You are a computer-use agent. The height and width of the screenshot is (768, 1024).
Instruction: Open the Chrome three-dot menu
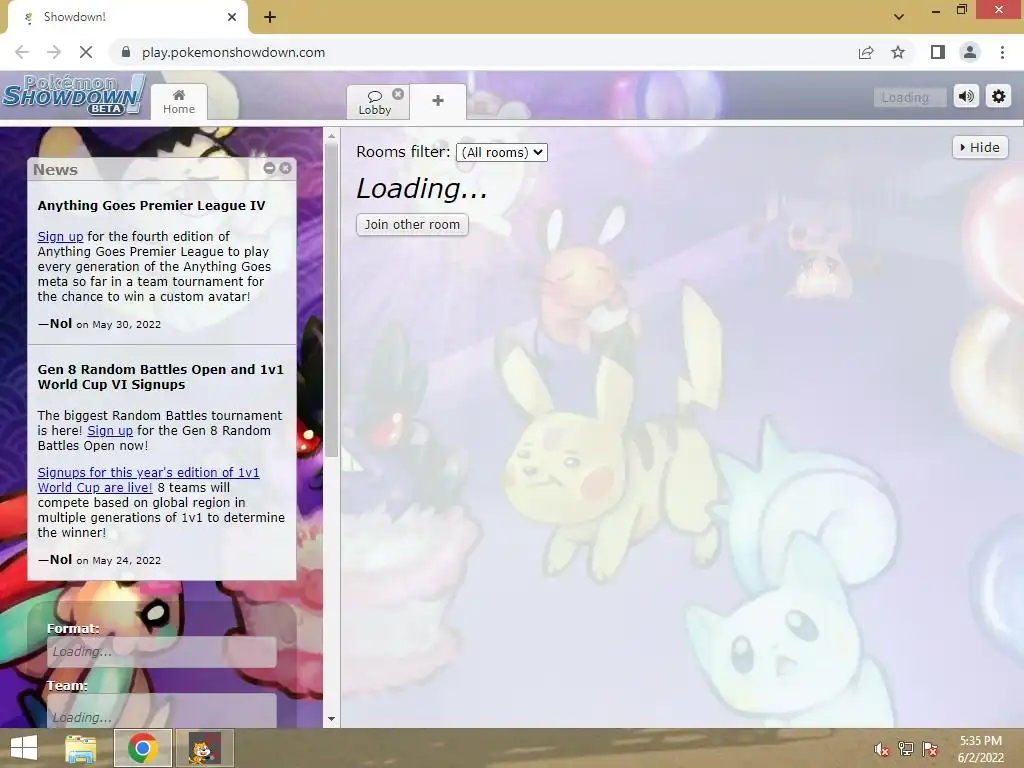tap(1002, 52)
